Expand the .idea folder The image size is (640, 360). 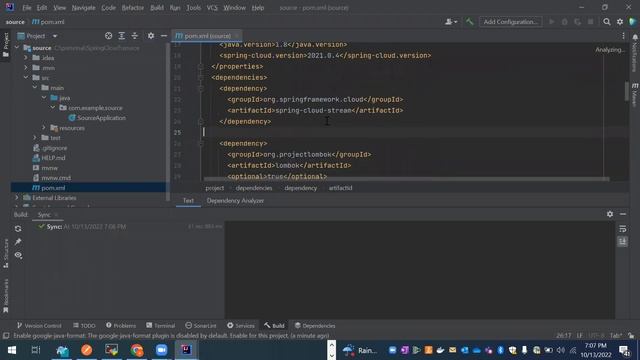pos(26,58)
